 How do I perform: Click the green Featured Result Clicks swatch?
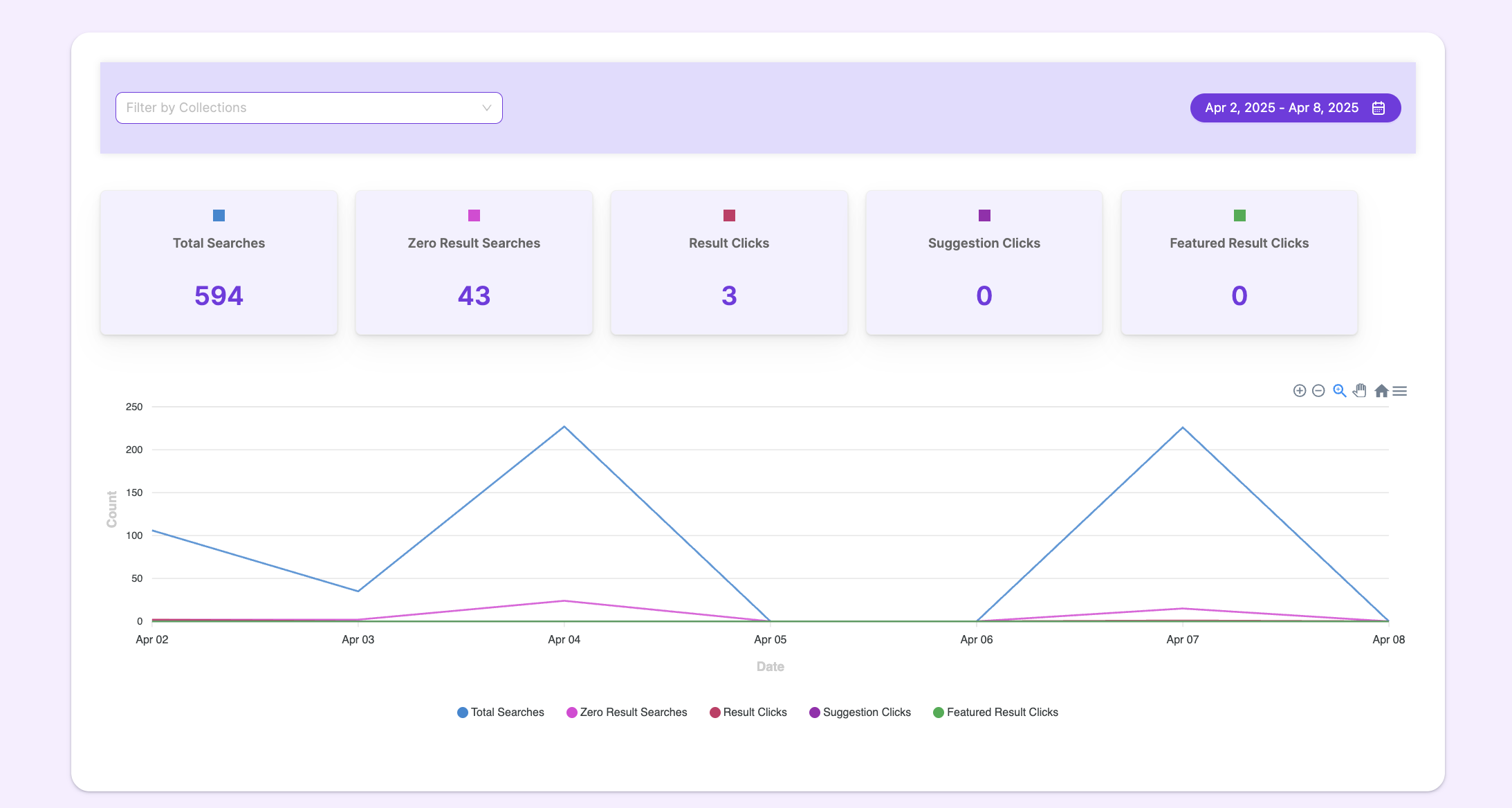[x=1239, y=216]
